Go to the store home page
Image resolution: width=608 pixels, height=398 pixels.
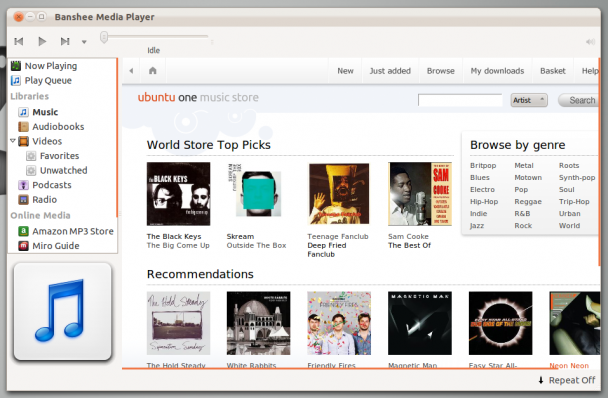153,71
